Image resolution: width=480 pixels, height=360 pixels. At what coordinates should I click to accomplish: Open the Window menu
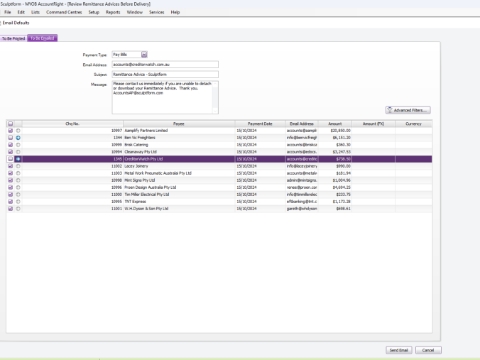click(x=135, y=12)
